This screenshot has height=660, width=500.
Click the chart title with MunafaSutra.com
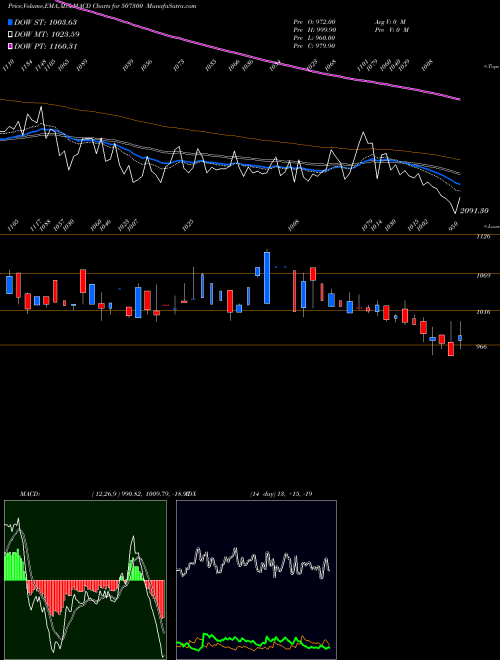(x=102, y=6)
